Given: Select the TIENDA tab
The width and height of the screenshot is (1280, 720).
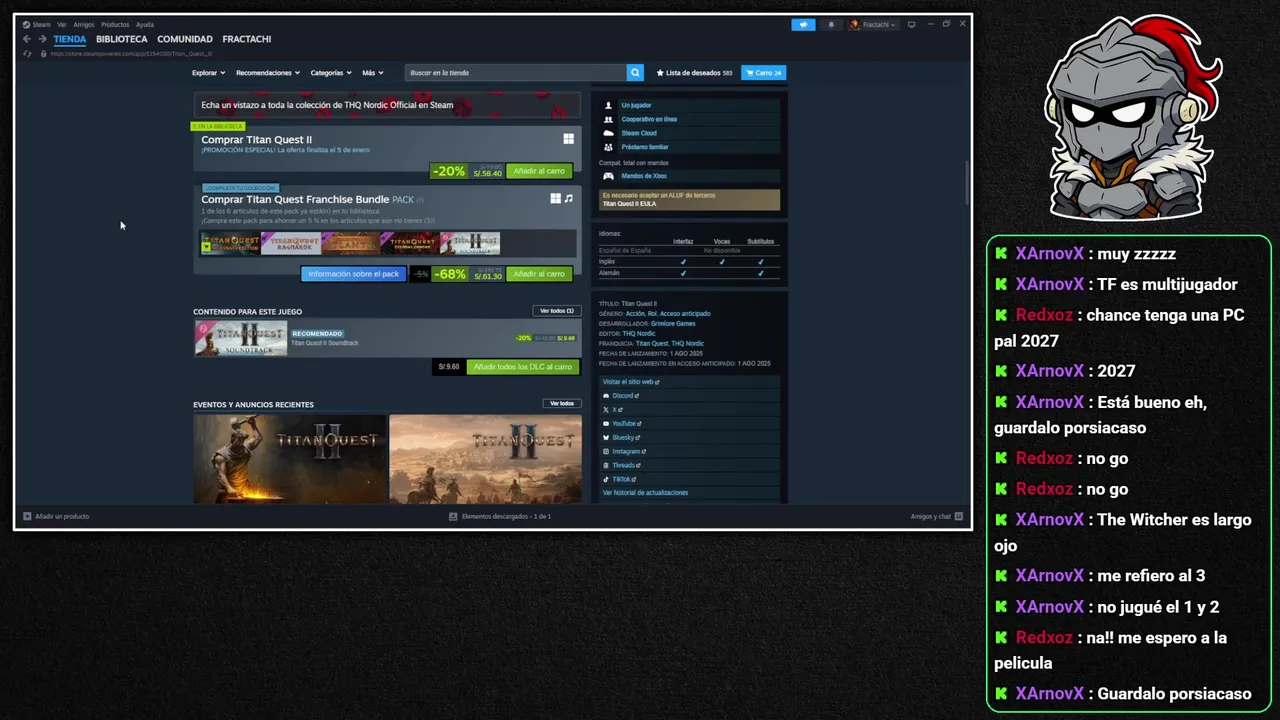Looking at the screenshot, I should click(70, 39).
